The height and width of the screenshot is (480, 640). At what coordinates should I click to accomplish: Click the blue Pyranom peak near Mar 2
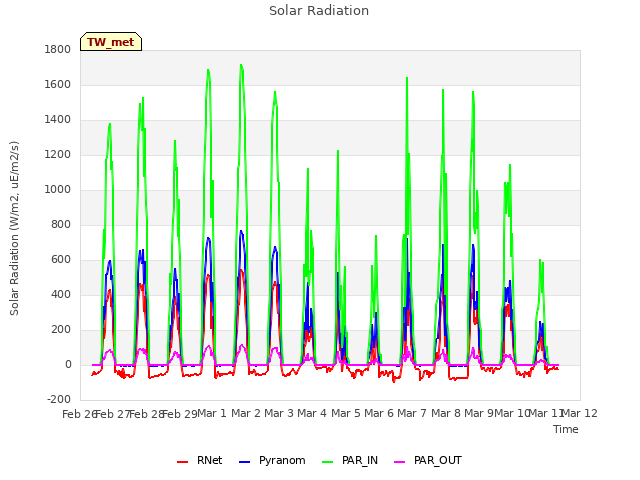(241, 231)
